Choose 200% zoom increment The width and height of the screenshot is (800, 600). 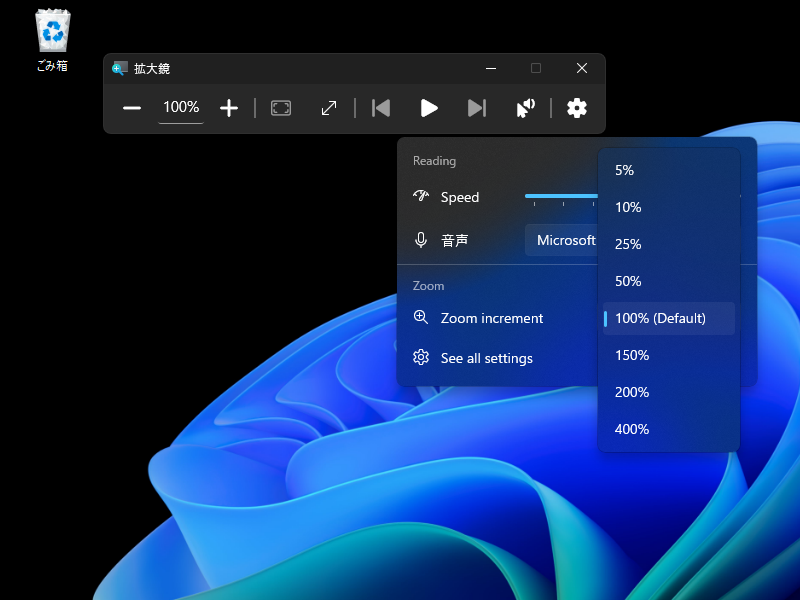tap(668, 392)
